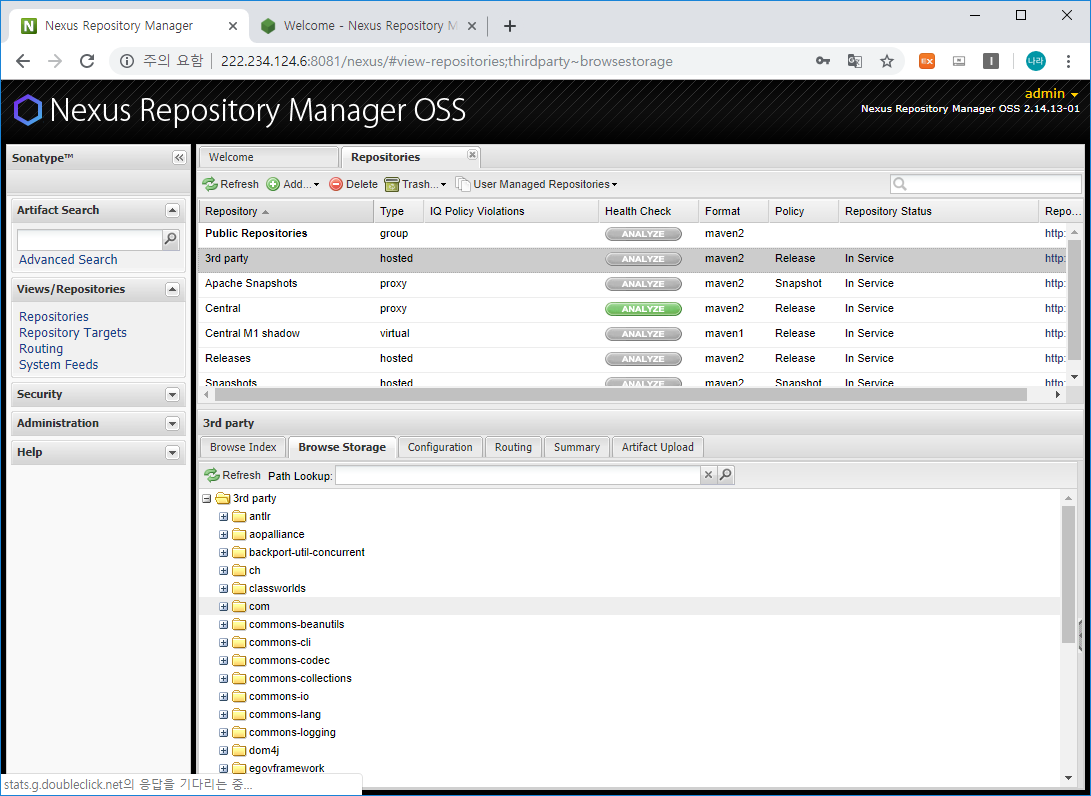Go back in browser history

pos(23,61)
